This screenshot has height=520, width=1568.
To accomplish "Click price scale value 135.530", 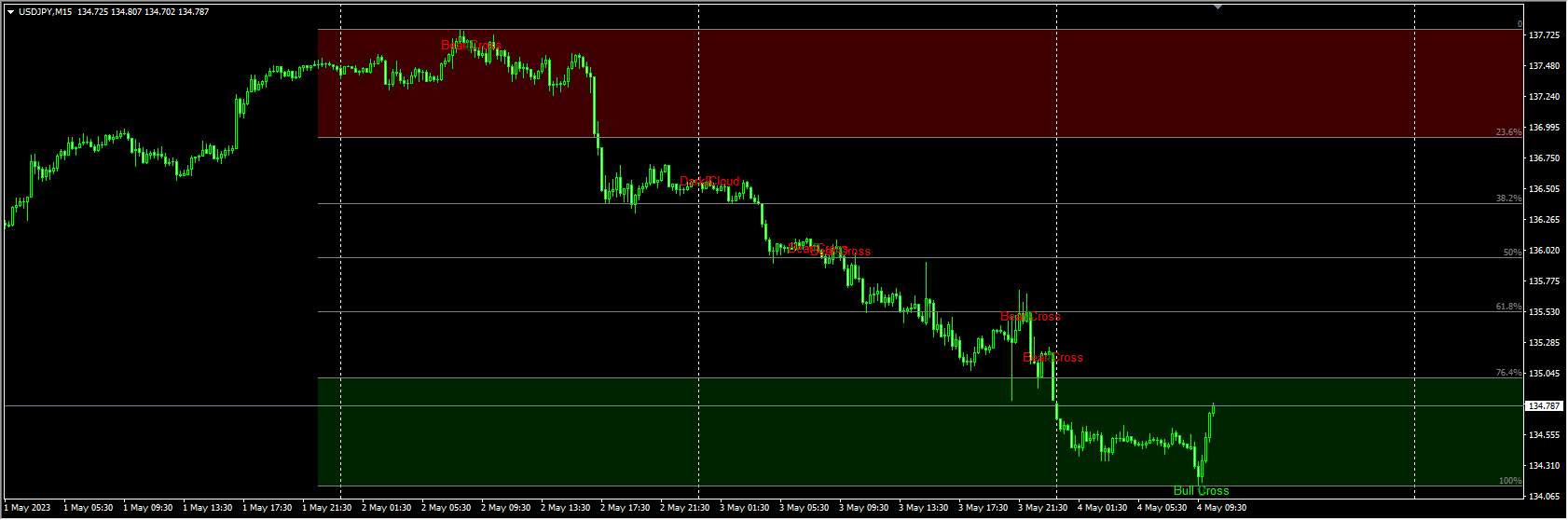I will coord(1545,312).
